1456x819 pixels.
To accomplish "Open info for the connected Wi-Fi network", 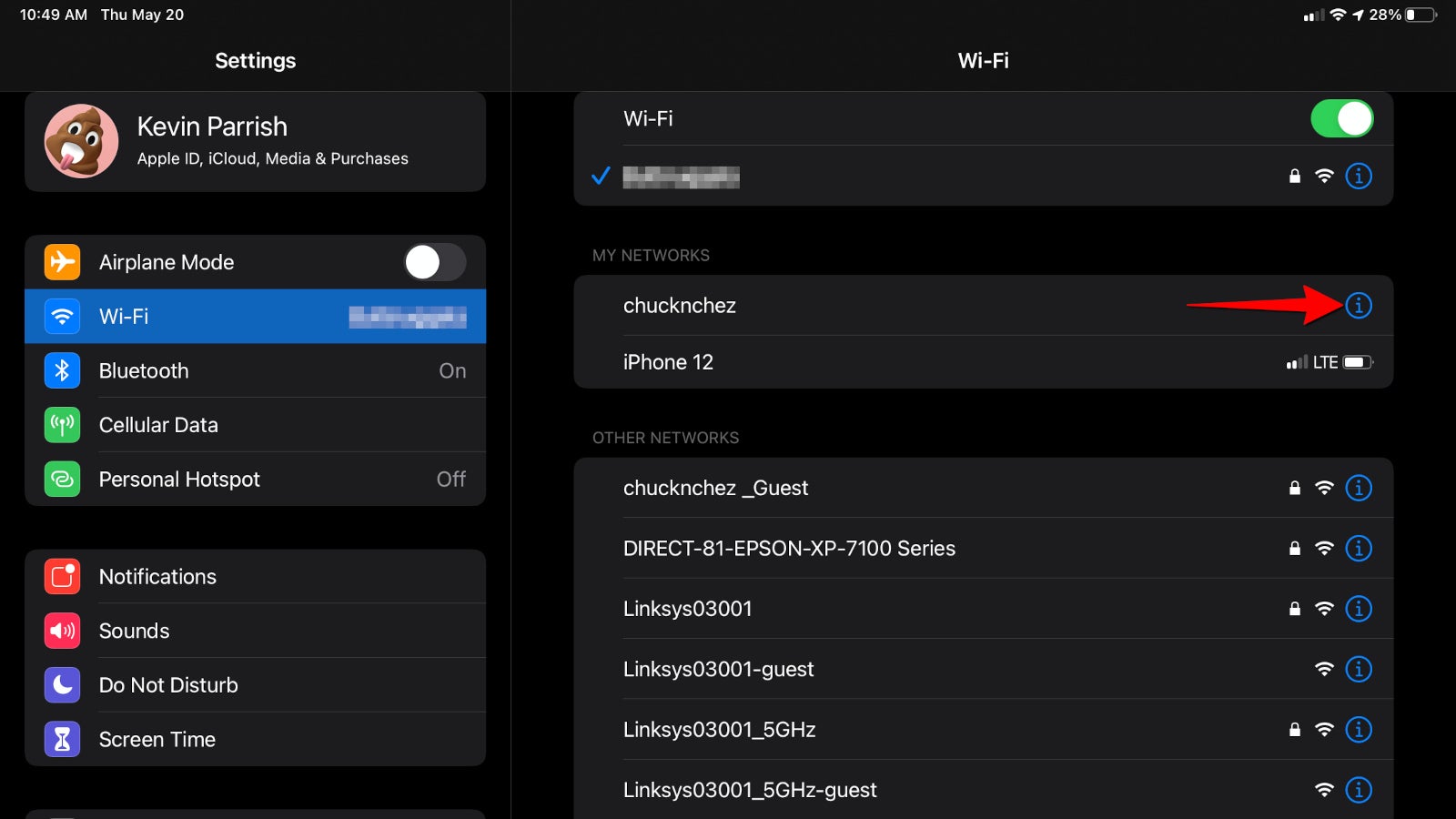I will click(x=1359, y=176).
